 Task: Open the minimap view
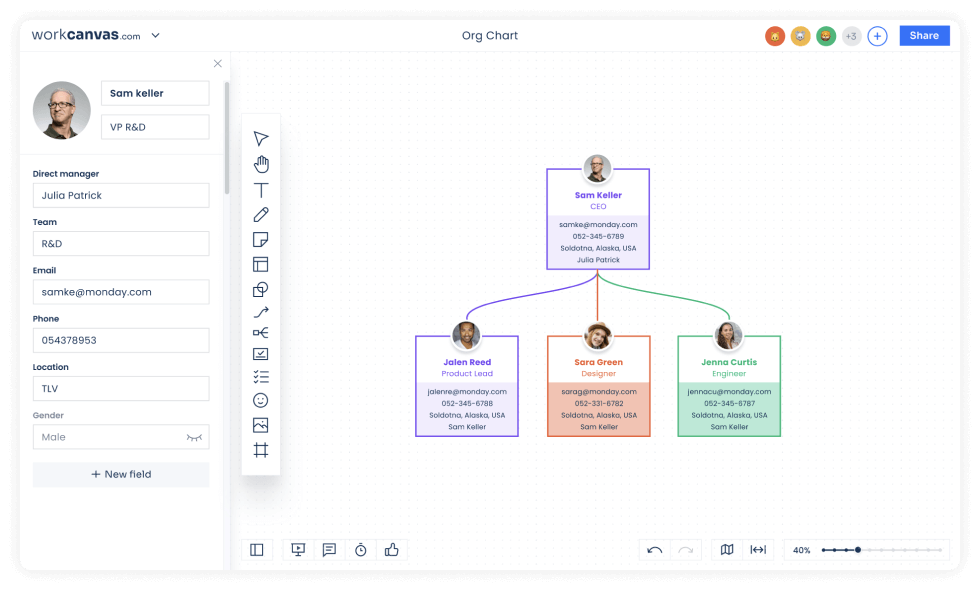pos(727,550)
